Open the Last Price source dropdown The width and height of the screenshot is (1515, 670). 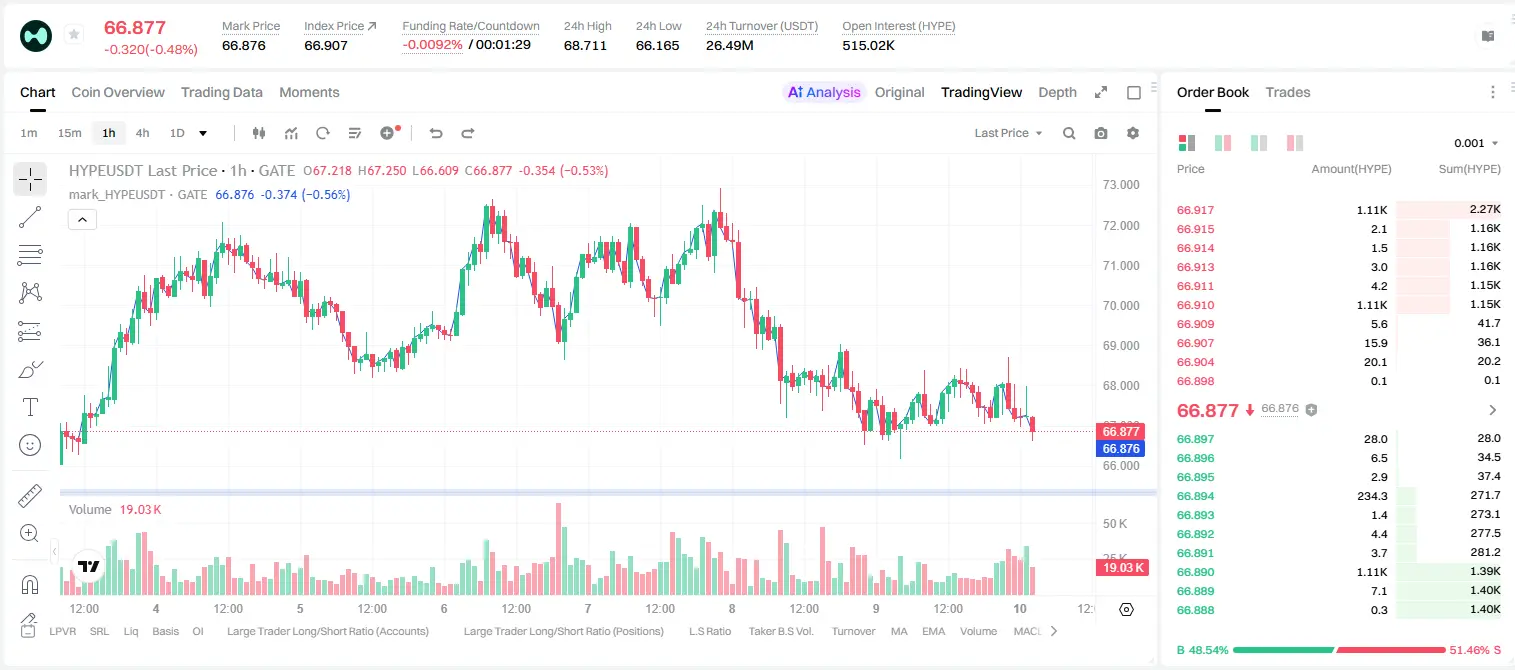[x=1008, y=133]
